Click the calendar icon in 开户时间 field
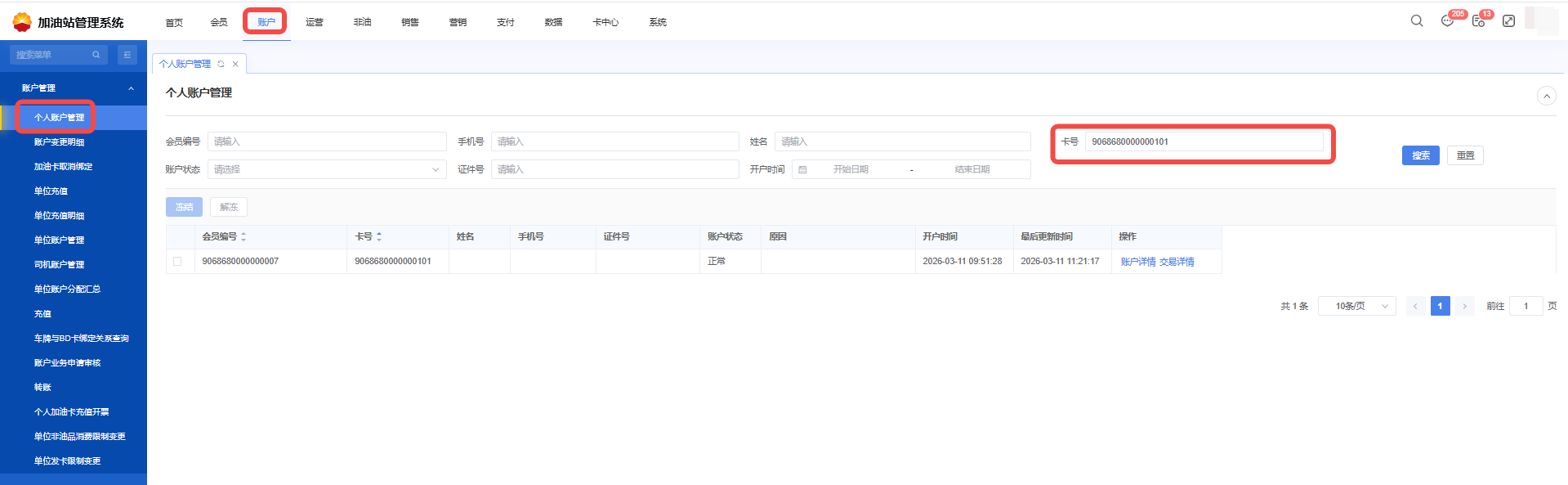This screenshot has height=485, width=1568. coord(802,169)
